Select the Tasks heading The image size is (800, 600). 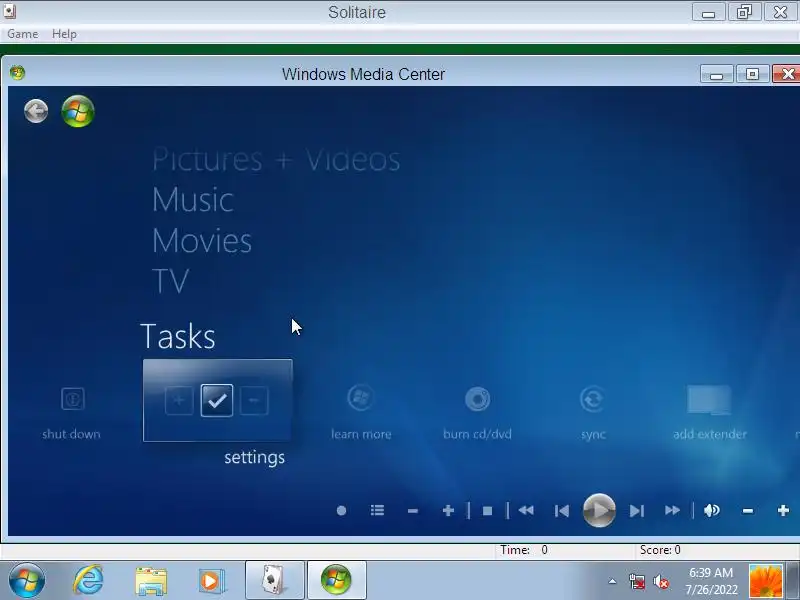(x=178, y=336)
